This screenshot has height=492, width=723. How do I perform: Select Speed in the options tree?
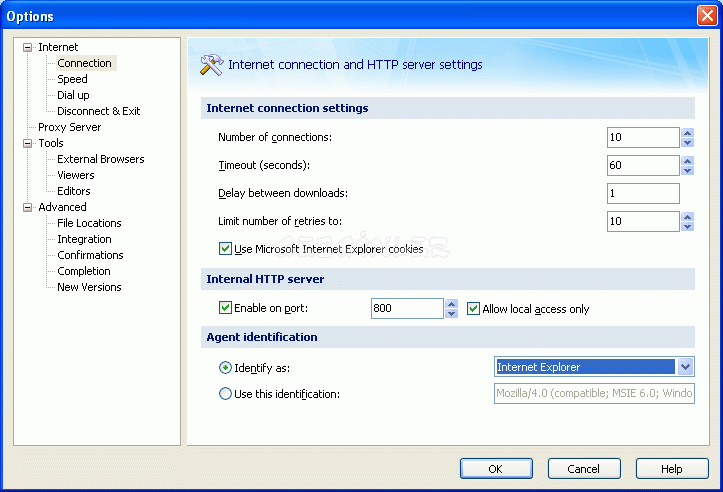pyautogui.click(x=72, y=79)
